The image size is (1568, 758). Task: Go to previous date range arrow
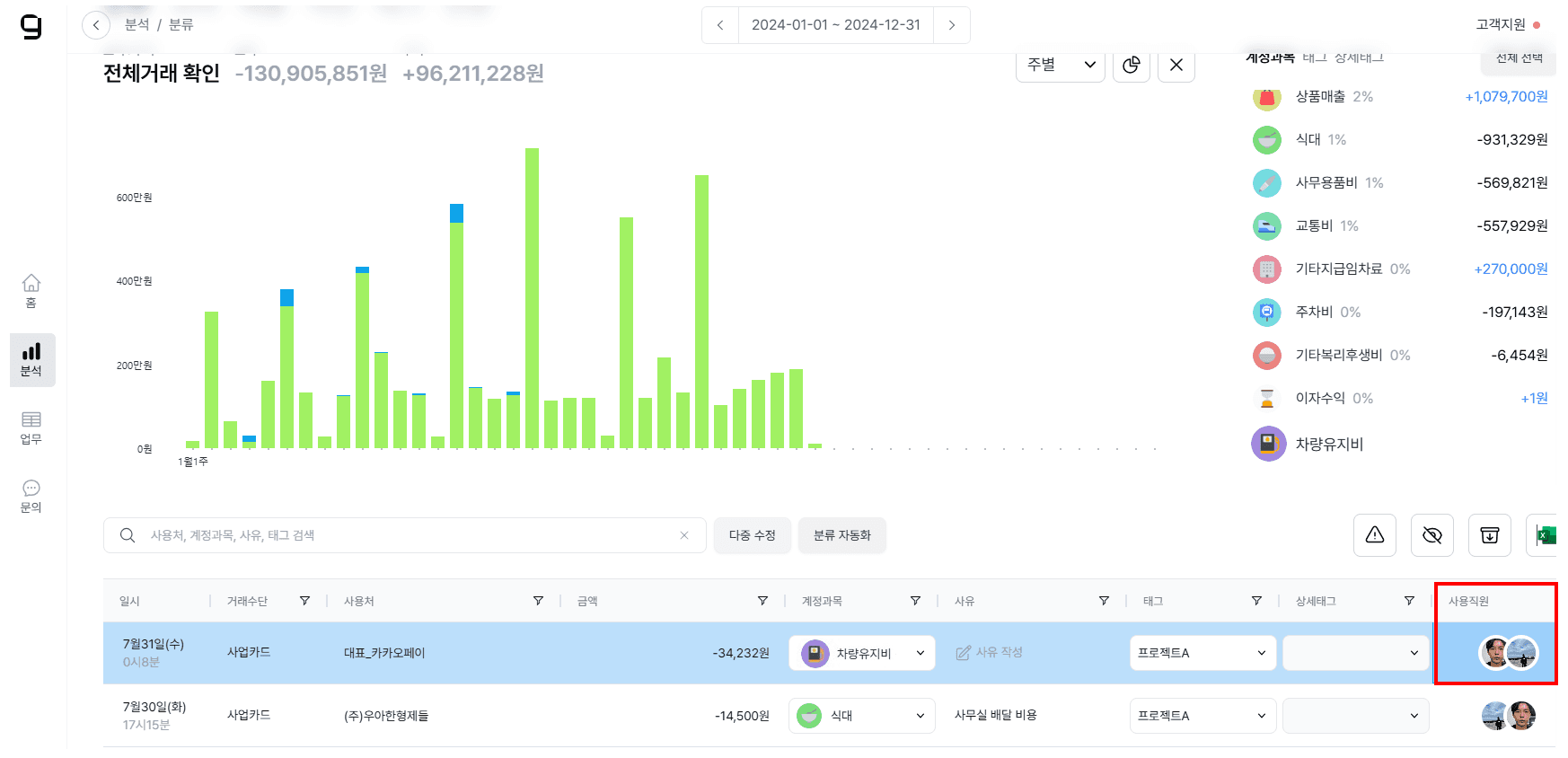[x=720, y=25]
